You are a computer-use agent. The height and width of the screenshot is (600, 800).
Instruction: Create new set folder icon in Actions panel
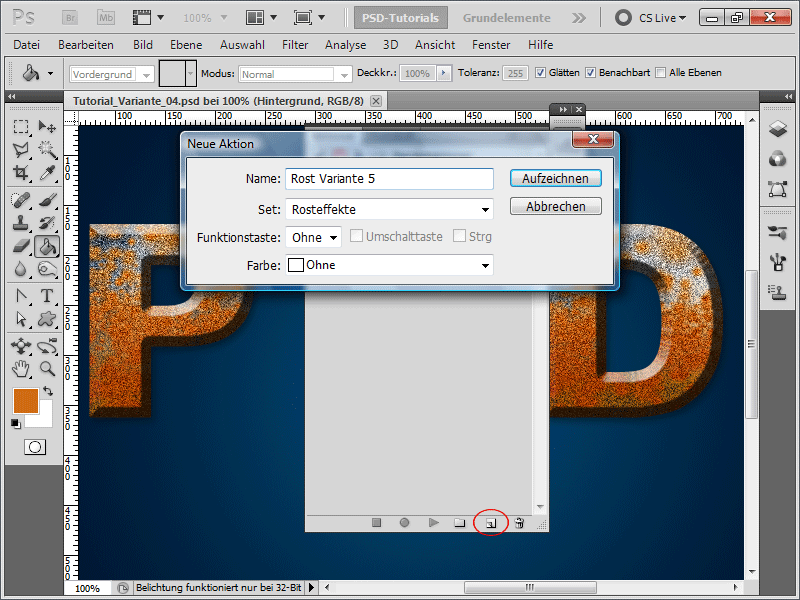pyautogui.click(x=460, y=522)
